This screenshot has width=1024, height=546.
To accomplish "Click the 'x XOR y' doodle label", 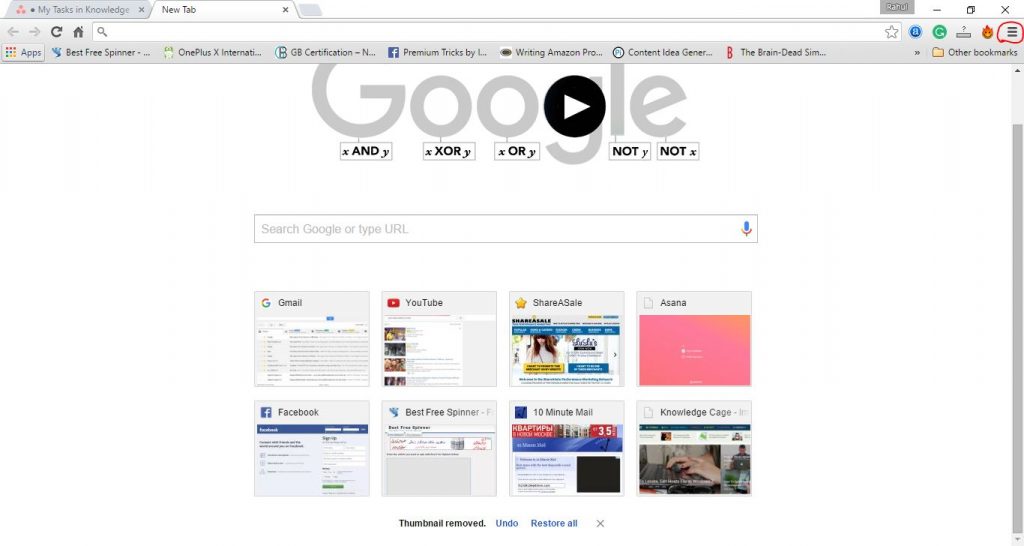I will coord(449,152).
